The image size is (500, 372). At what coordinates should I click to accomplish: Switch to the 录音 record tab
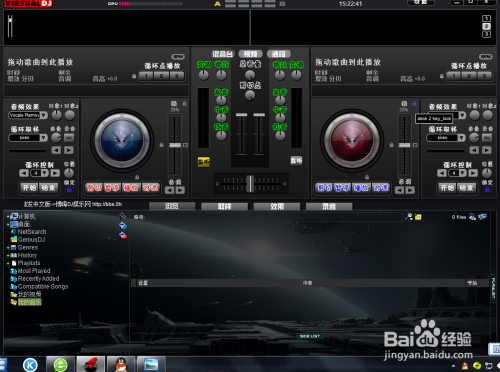[329, 207]
